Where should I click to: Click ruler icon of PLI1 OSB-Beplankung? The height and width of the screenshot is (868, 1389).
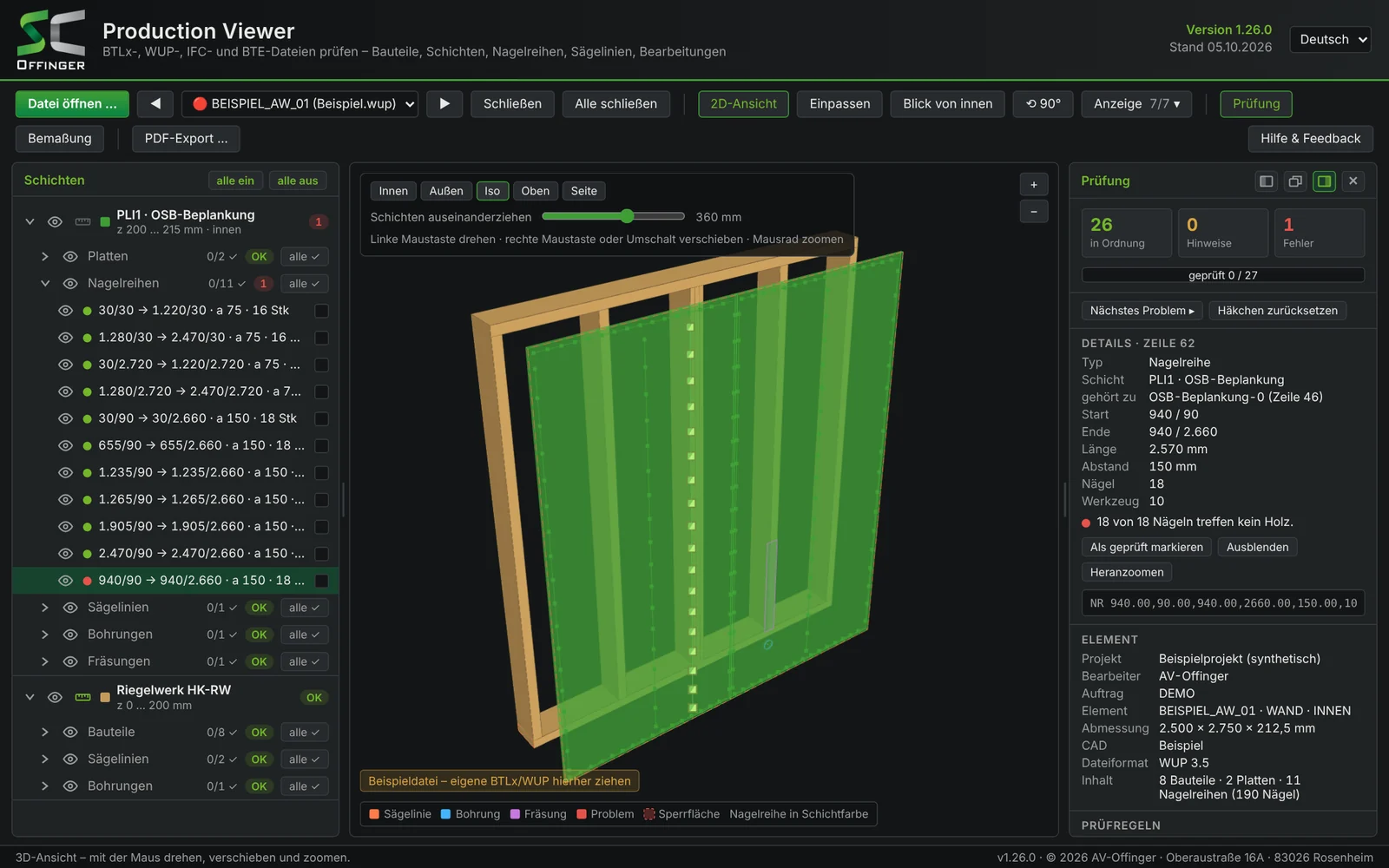point(82,222)
